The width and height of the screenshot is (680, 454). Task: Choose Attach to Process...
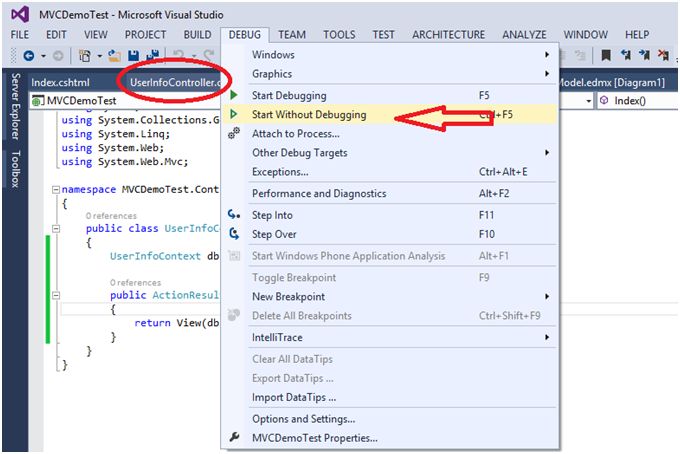pyautogui.click(x=390, y=134)
